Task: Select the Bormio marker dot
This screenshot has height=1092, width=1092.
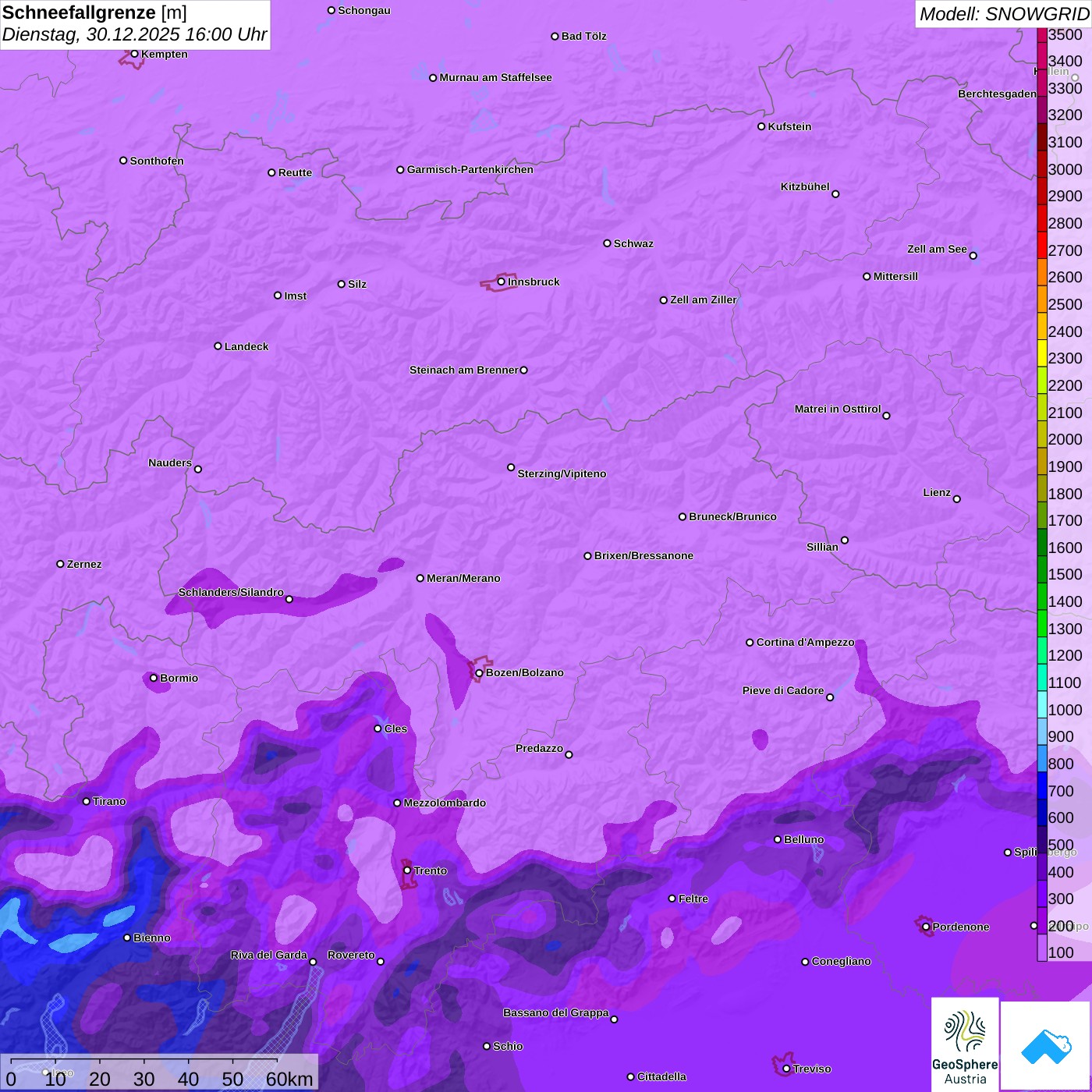Action: (154, 678)
